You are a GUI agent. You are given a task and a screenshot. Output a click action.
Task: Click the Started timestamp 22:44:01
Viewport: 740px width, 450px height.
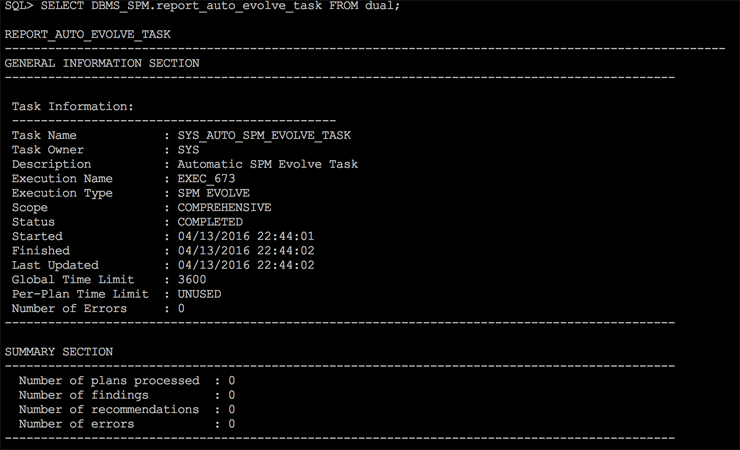point(246,237)
